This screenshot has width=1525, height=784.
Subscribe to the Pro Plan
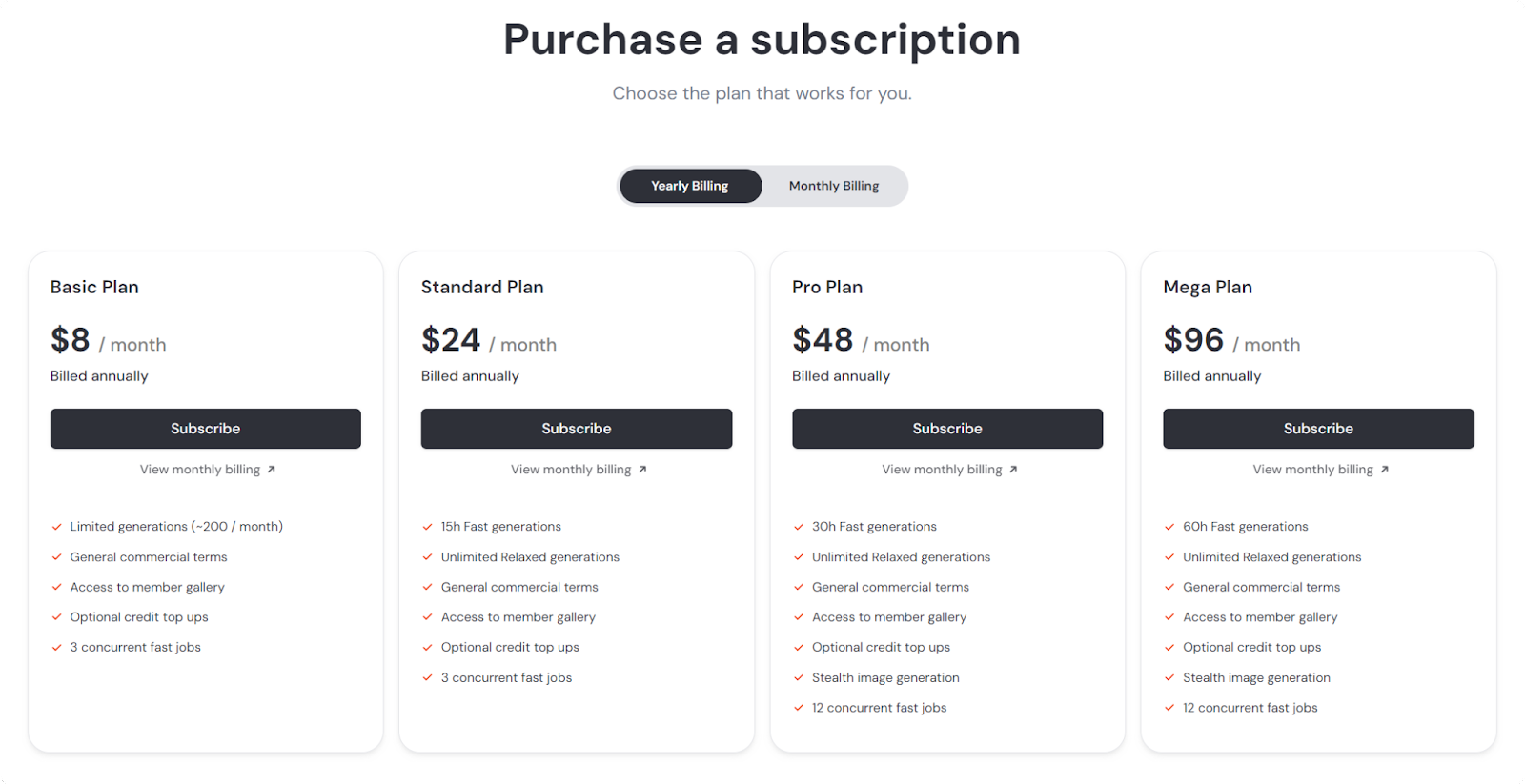coord(946,428)
